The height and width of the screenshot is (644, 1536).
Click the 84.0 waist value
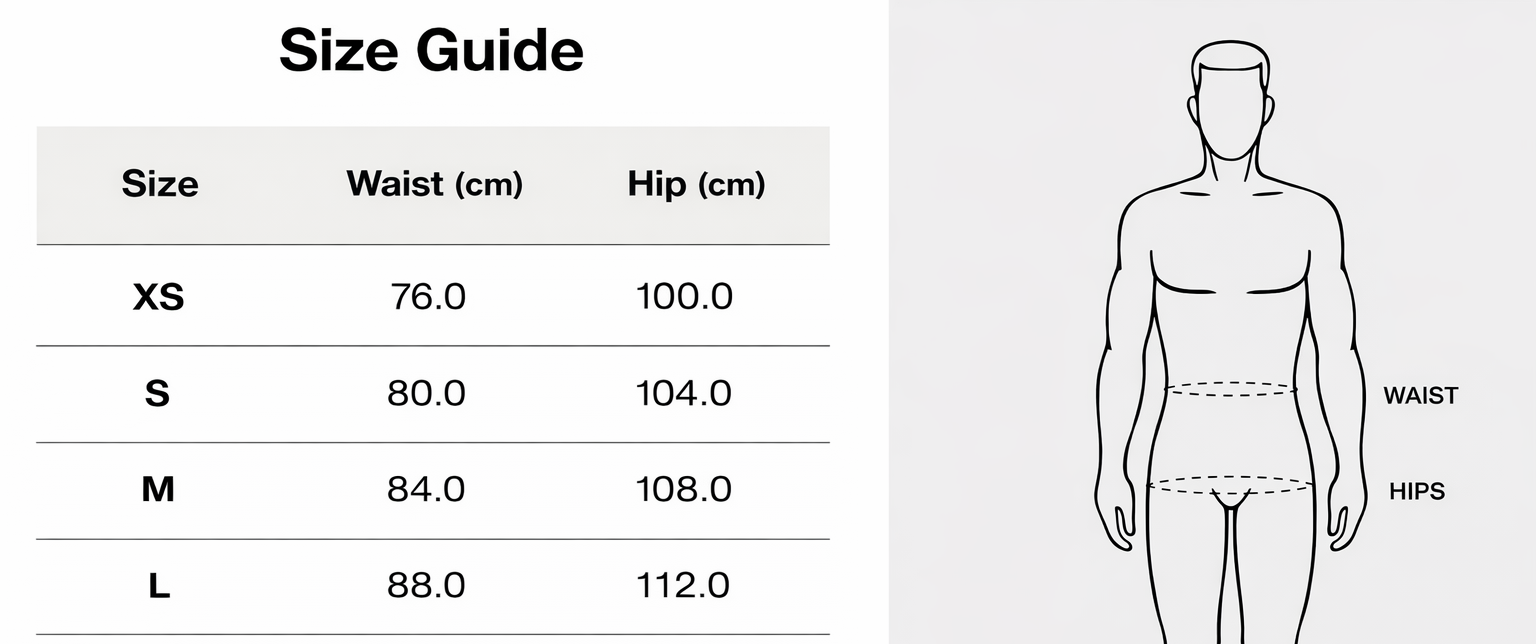(427, 490)
